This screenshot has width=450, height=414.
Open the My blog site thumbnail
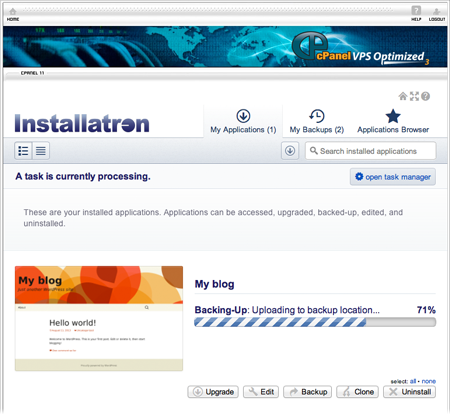tap(99, 318)
